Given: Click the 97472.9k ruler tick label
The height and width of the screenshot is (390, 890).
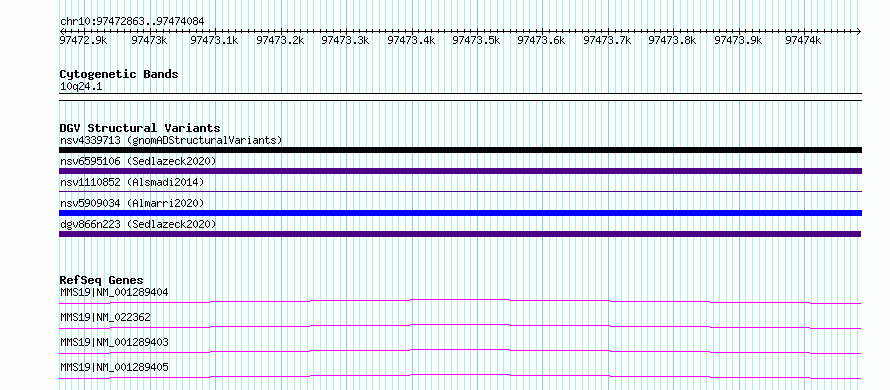Looking at the screenshot, I should (83, 40).
